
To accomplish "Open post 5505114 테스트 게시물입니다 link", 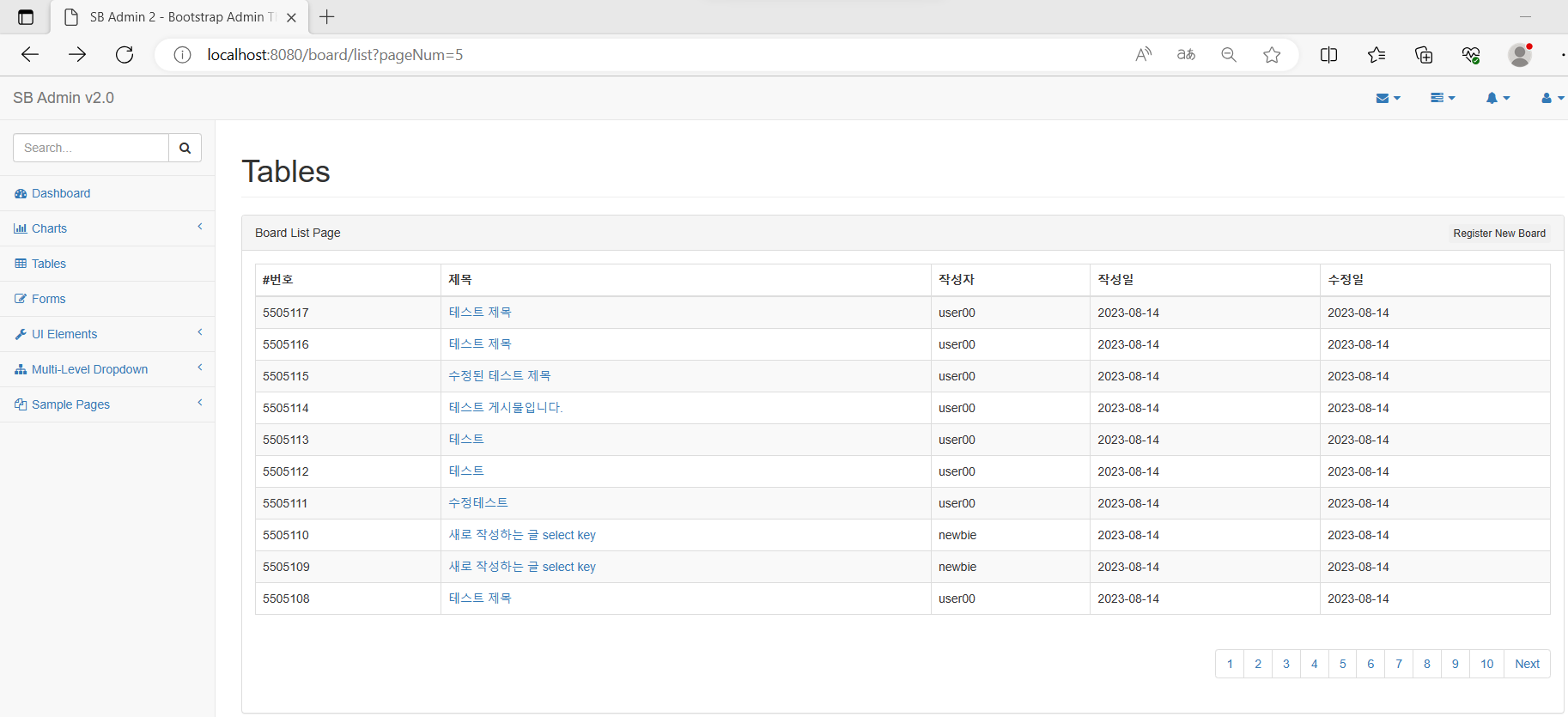I will (505, 408).
